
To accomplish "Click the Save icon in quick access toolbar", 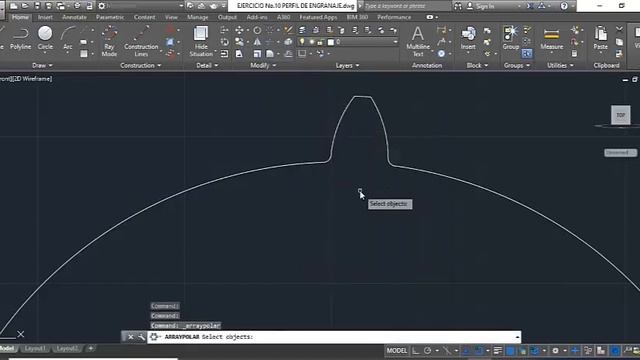I will click(37, 6).
